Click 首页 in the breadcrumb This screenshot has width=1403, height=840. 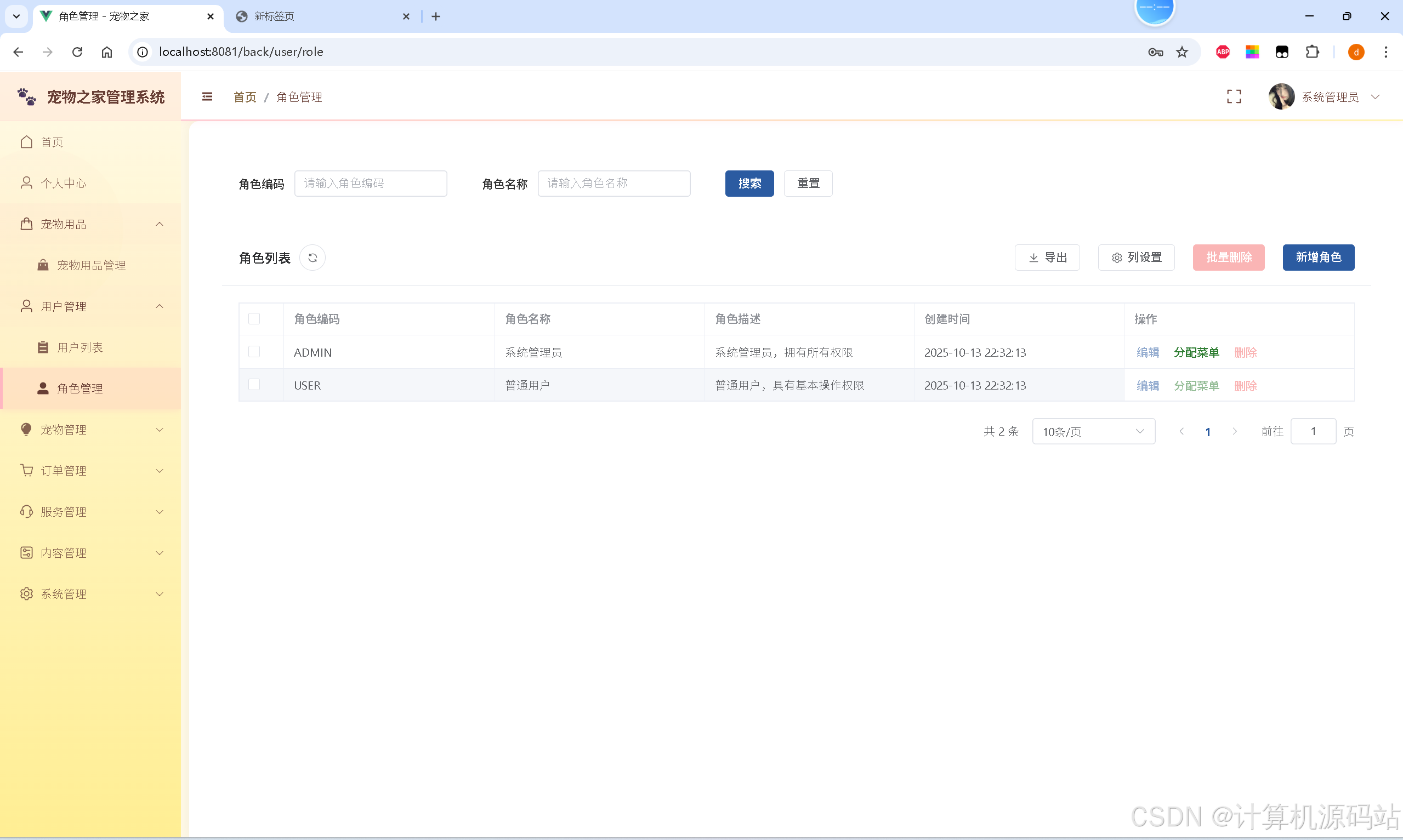(245, 98)
